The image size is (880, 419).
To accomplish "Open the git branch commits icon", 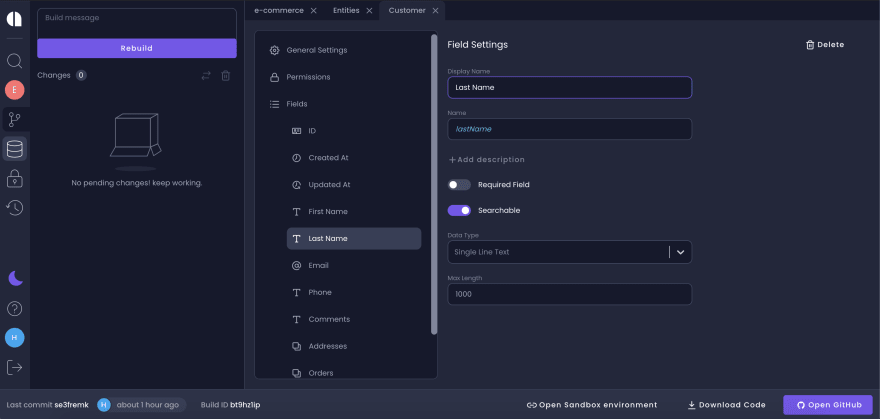I will 15,119.
